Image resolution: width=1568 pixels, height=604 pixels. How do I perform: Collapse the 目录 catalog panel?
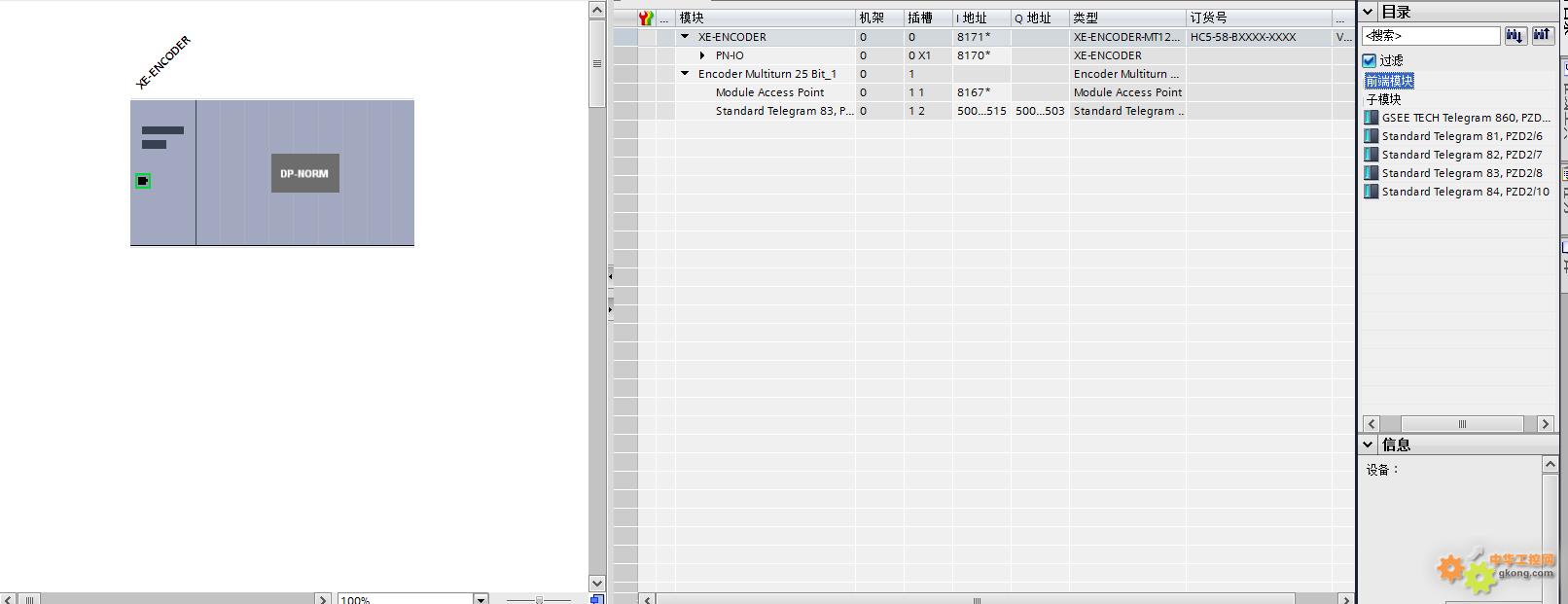point(1368,12)
